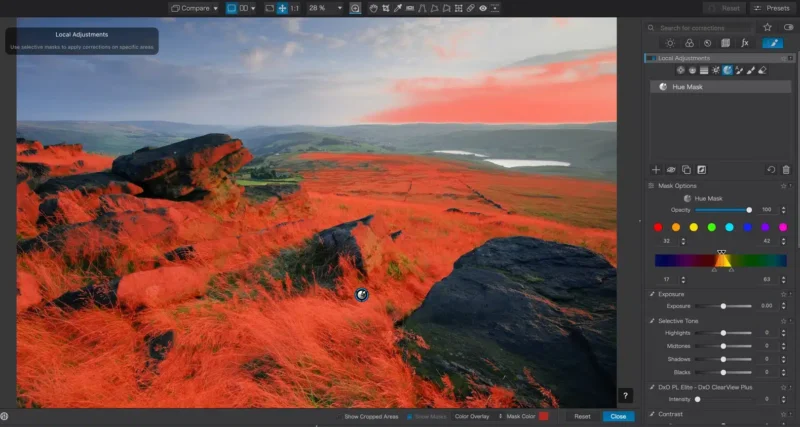Image resolution: width=800 pixels, height=427 pixels.
Task: Select the Control Point tool
Action: click(681, 70)
